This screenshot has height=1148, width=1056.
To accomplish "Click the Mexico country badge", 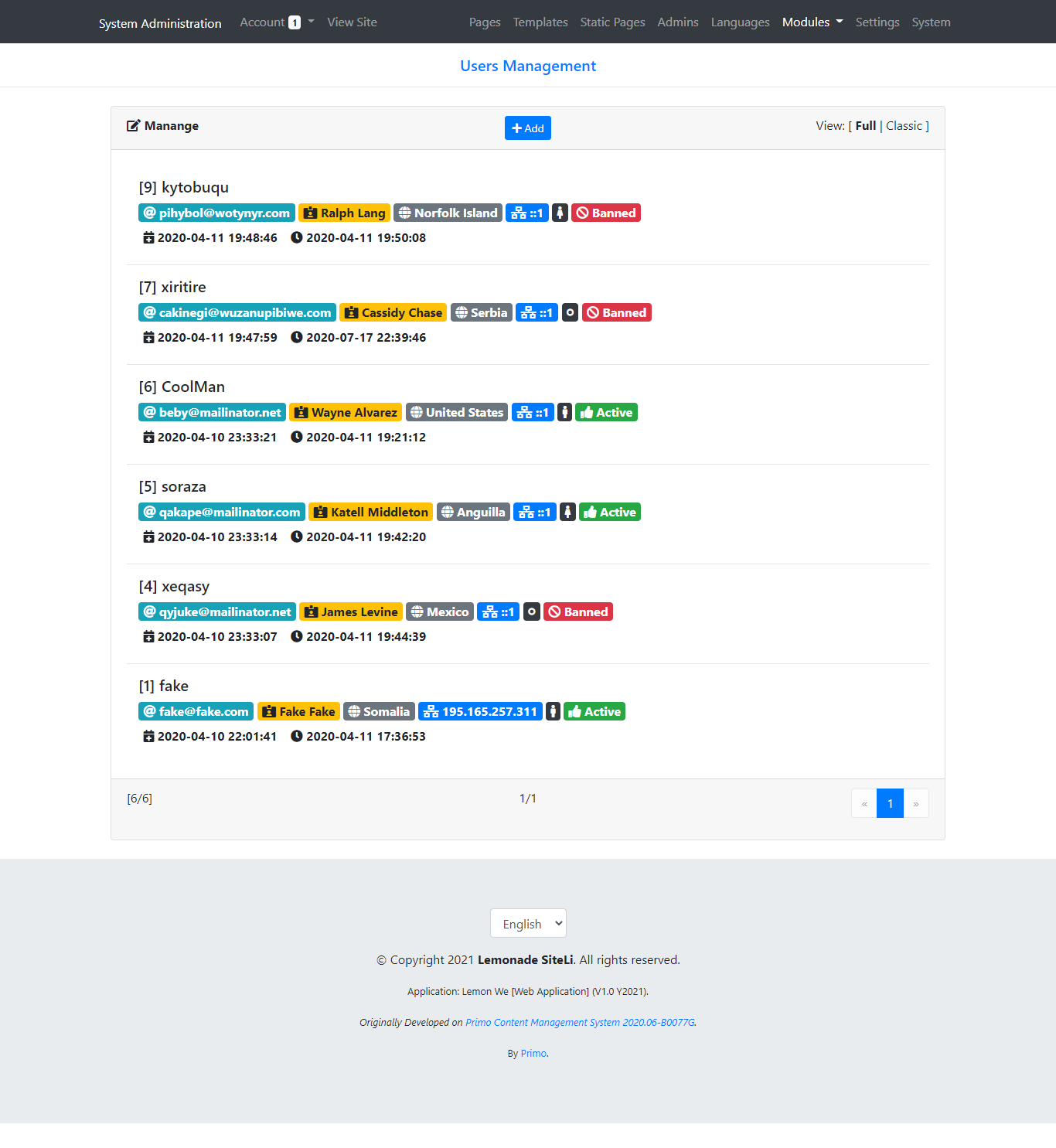I will coord(440,611).
